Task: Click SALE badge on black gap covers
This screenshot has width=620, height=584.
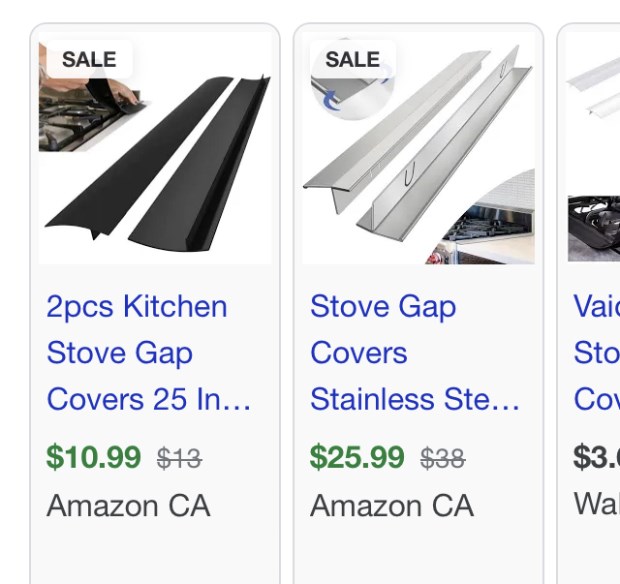Action: pos(89,59)
